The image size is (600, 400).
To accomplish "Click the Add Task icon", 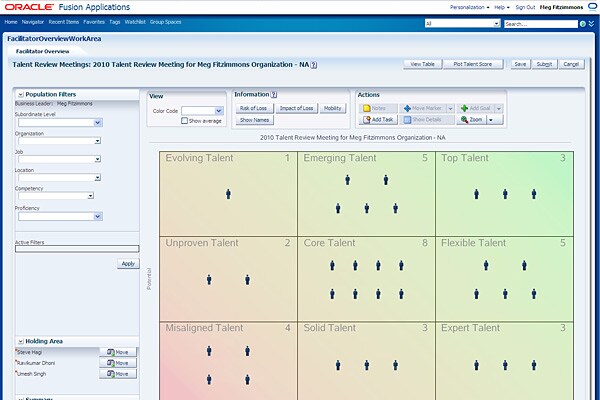I will click(366, 120).
